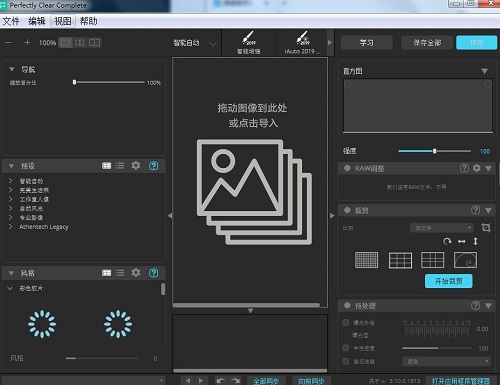Viewport: 500px width, 385px height.
Task: Toggle the 预处理 section on
Action: (347, 305)
